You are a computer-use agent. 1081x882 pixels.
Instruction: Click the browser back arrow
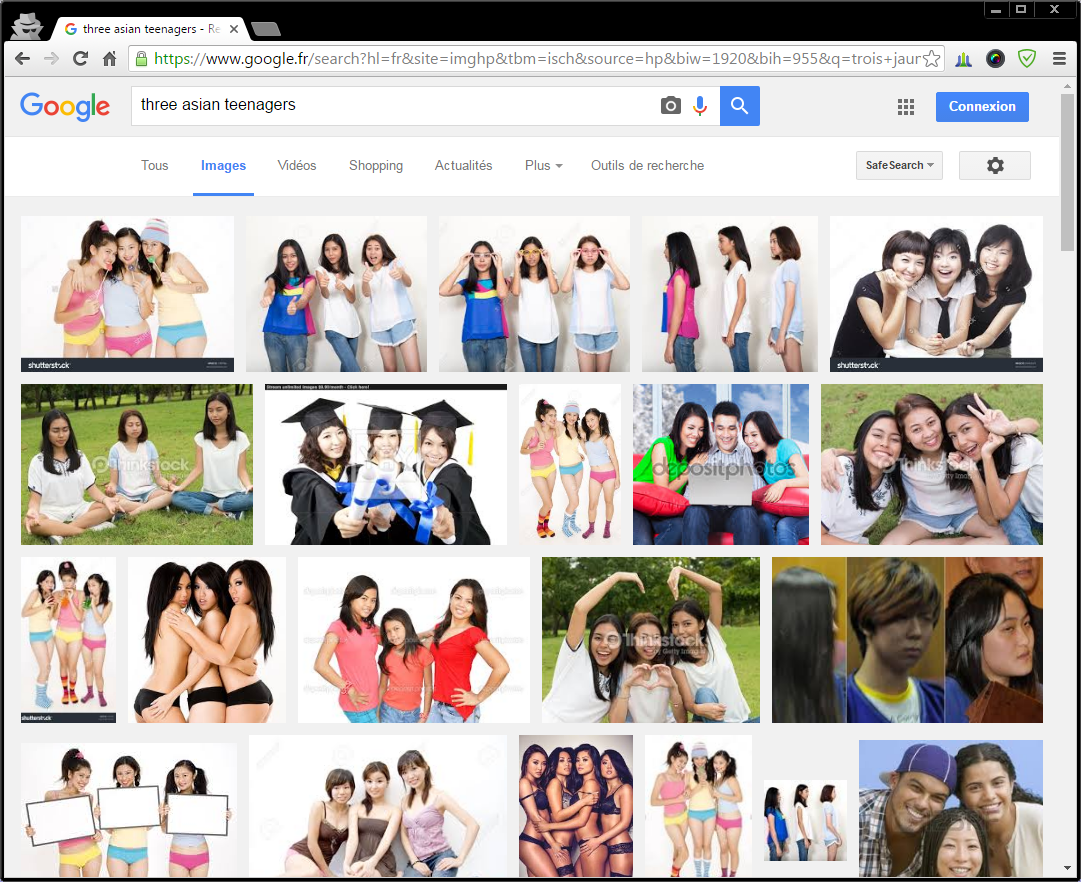[22, 59]
